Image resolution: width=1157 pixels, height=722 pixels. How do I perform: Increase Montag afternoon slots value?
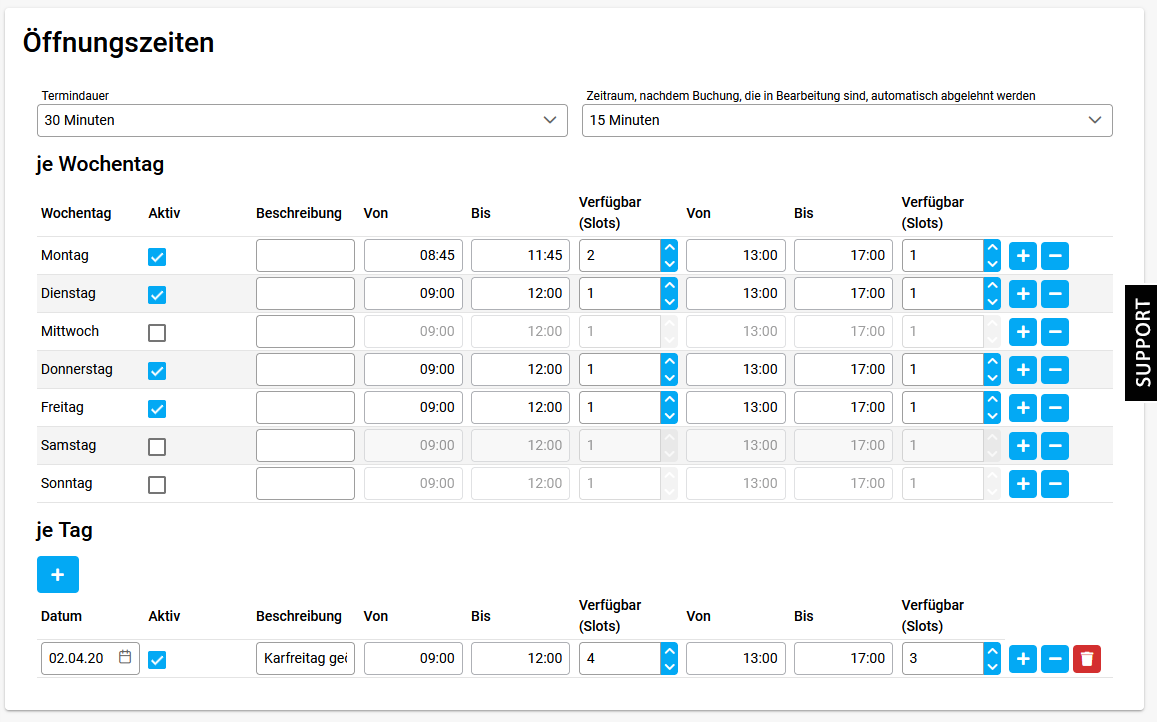[x=992, y=247]
